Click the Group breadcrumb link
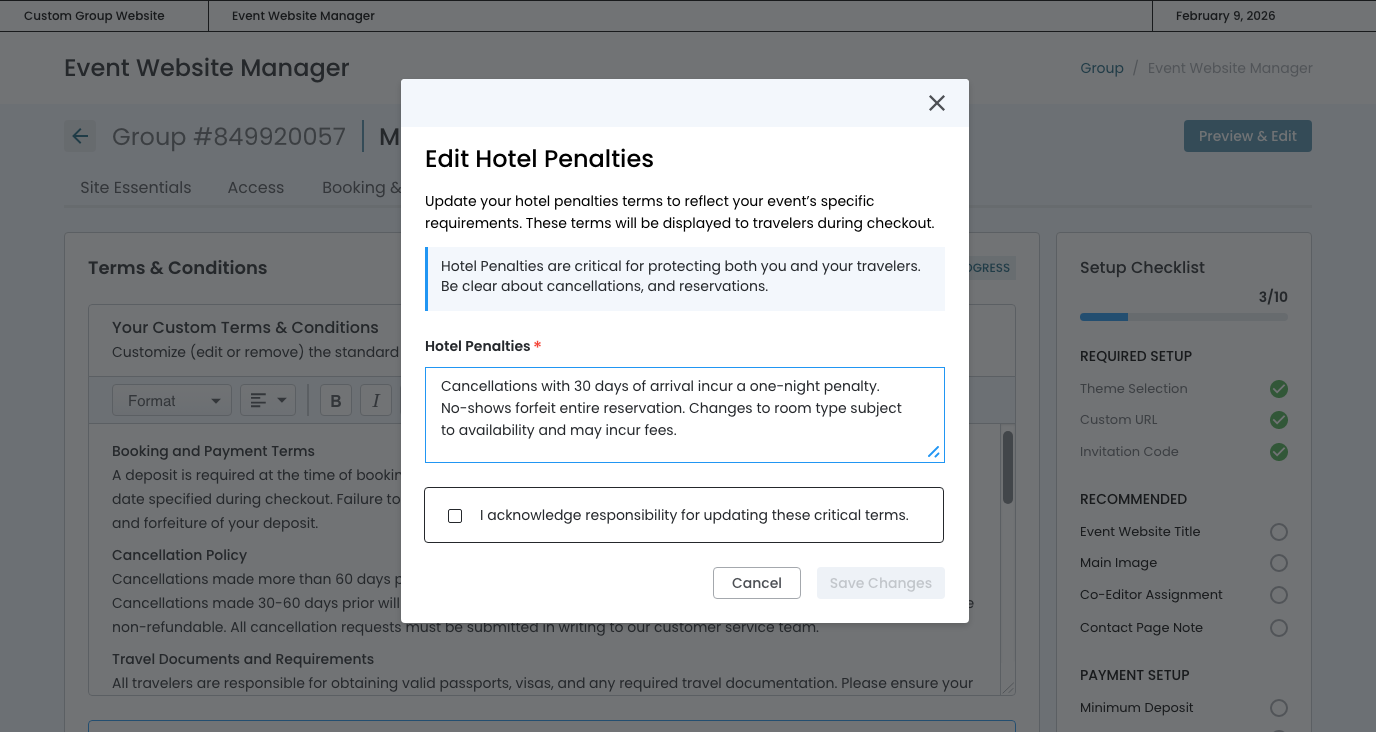1376x732 pixels. (x=1101, y=68)
